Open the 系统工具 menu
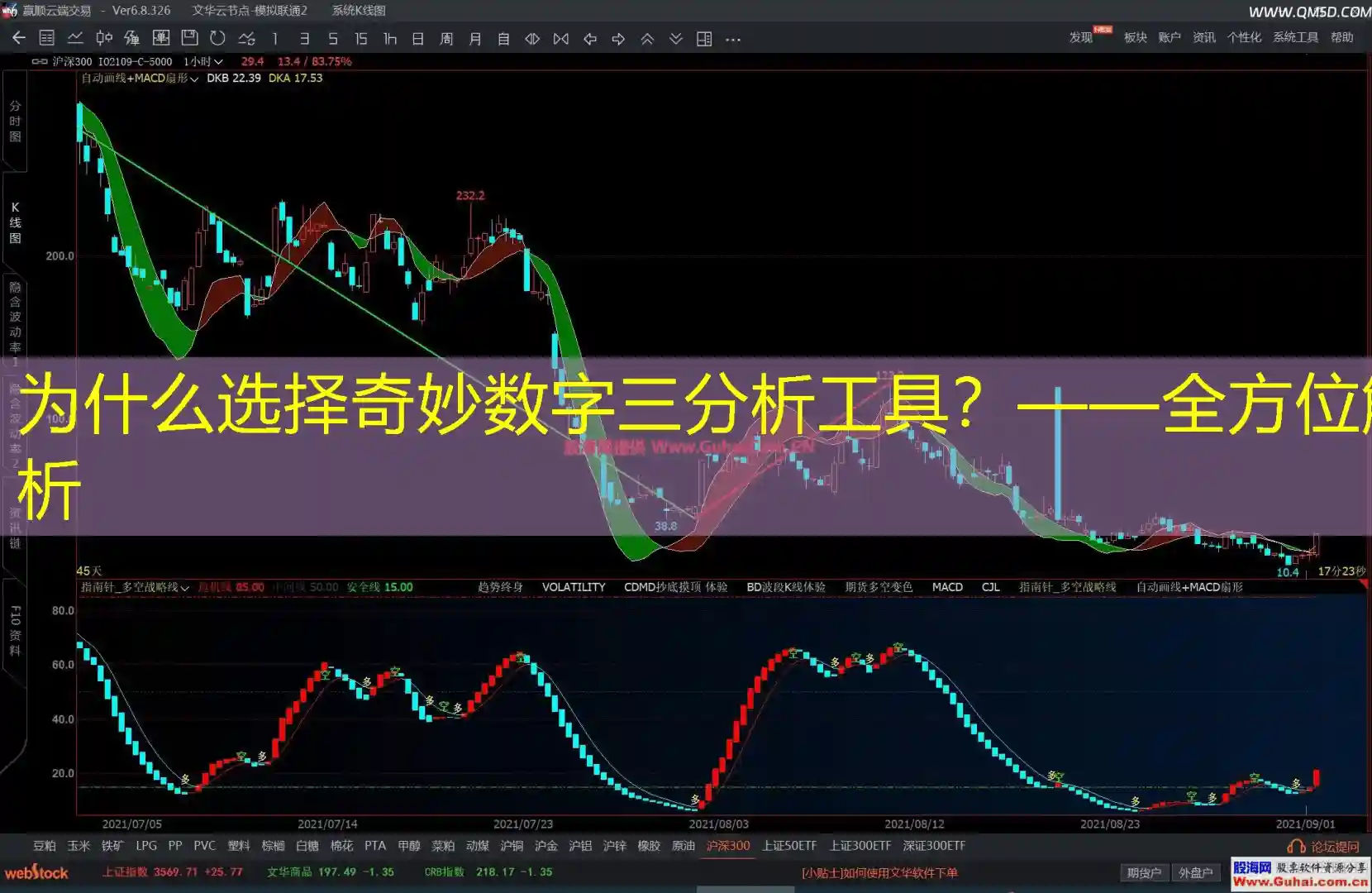The image size is (1372, 893). 1295,37
